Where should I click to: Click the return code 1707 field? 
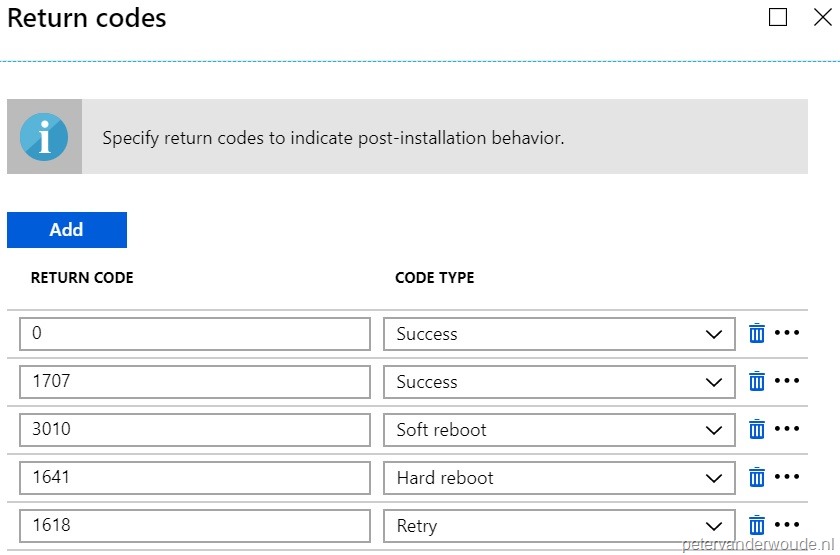195,382
